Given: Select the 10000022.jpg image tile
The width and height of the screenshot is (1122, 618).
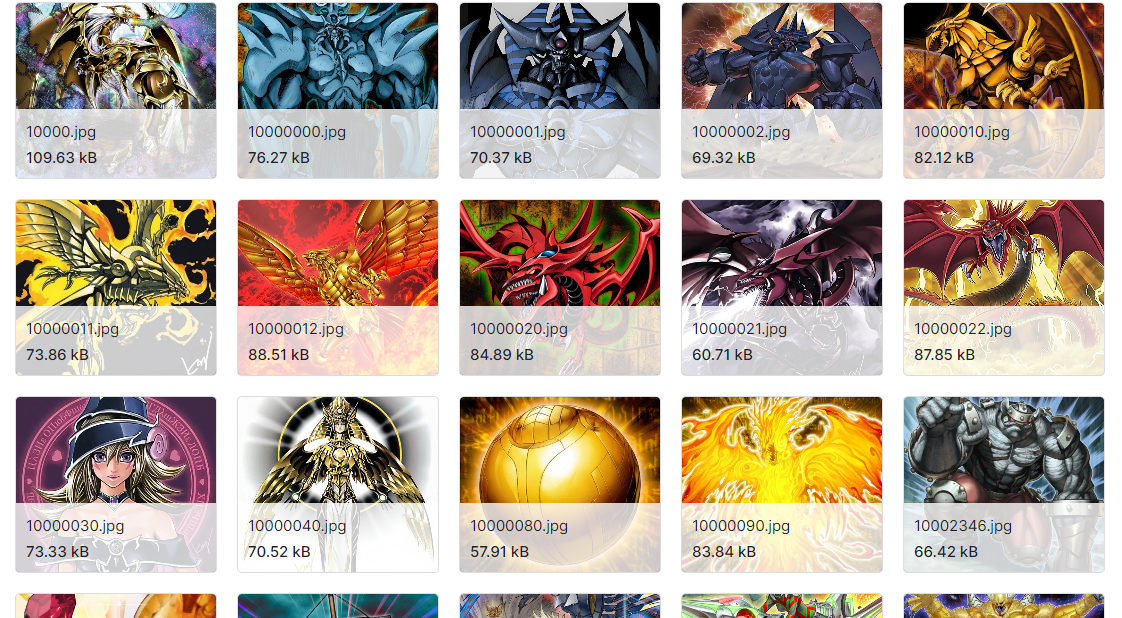Looking at the screenshot, I should (x=1004, y=288).
